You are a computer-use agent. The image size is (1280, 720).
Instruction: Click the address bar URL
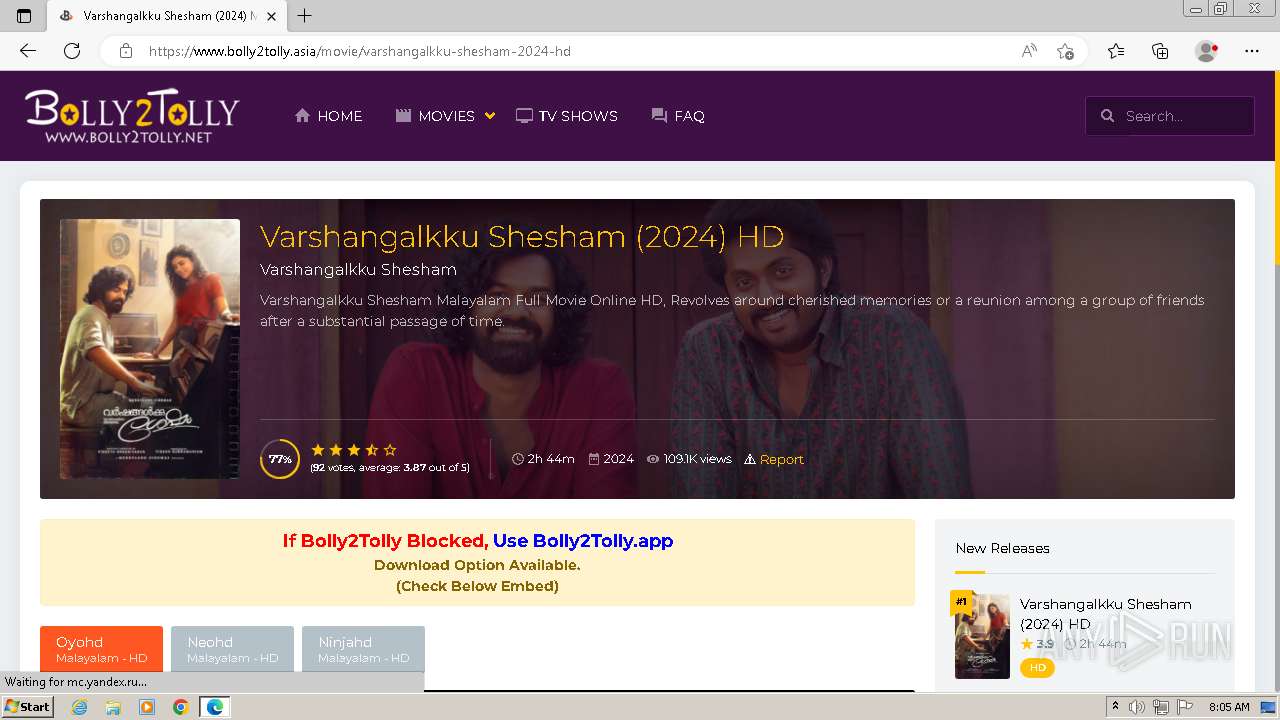click(x=360, y=51)
